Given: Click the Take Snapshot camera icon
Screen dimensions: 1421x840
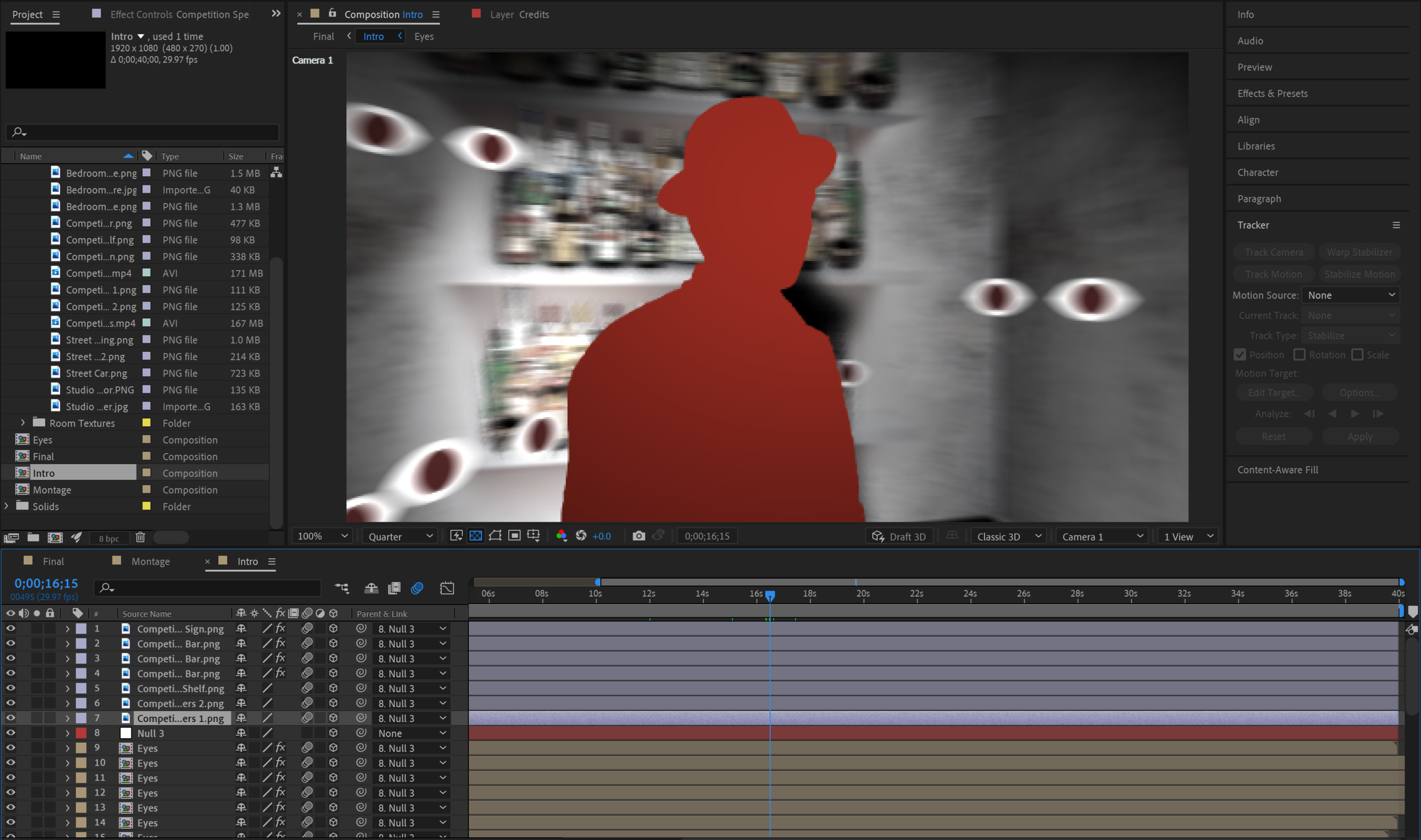Looking at the screenshot, I should coord(638,536).
